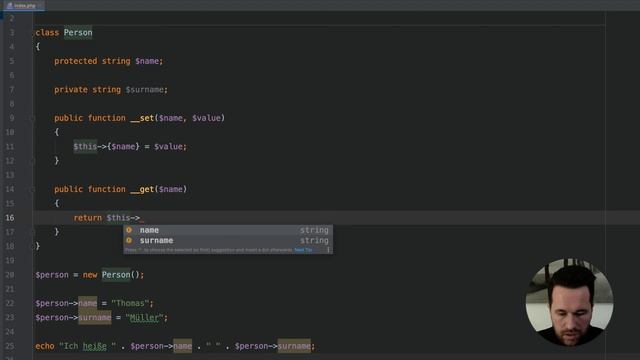Viewport: 640px width, 360px height.
Task: Choose the "name" completion suggestion
Action: tap(228, 230)
